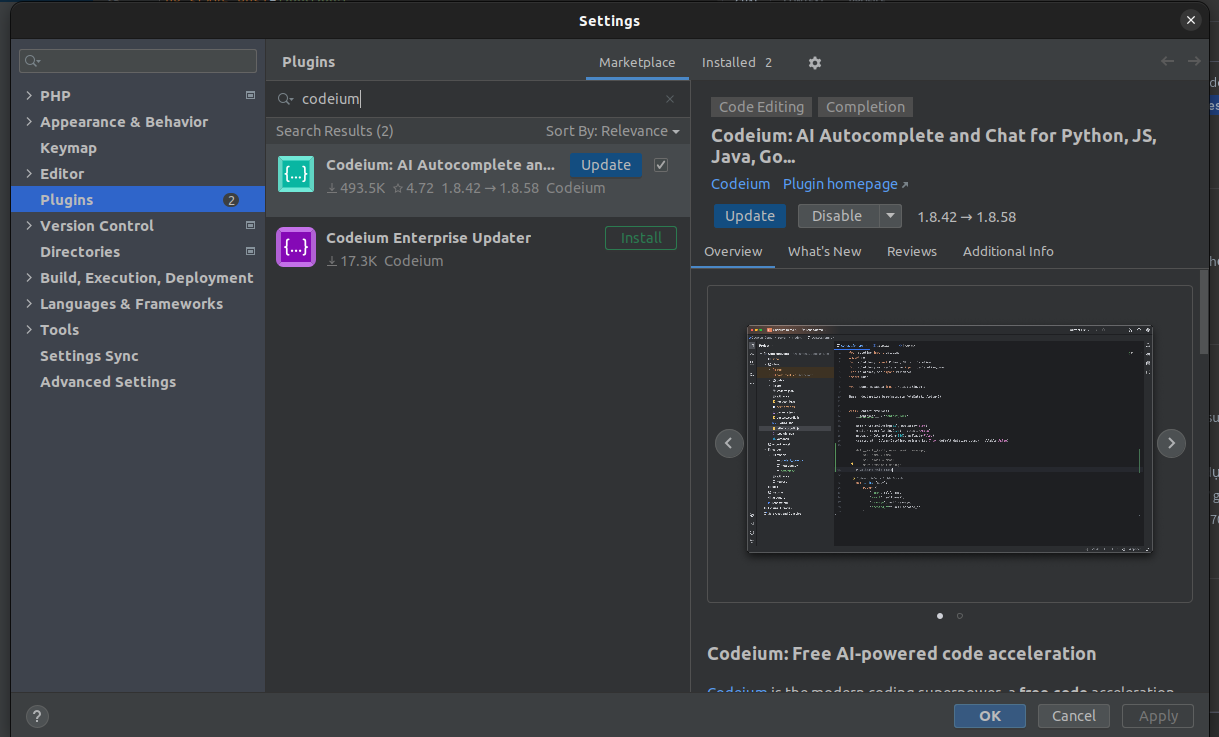Click the help question mark icon
Screen dimensions: 1219x737
click(x=37, y=716)
